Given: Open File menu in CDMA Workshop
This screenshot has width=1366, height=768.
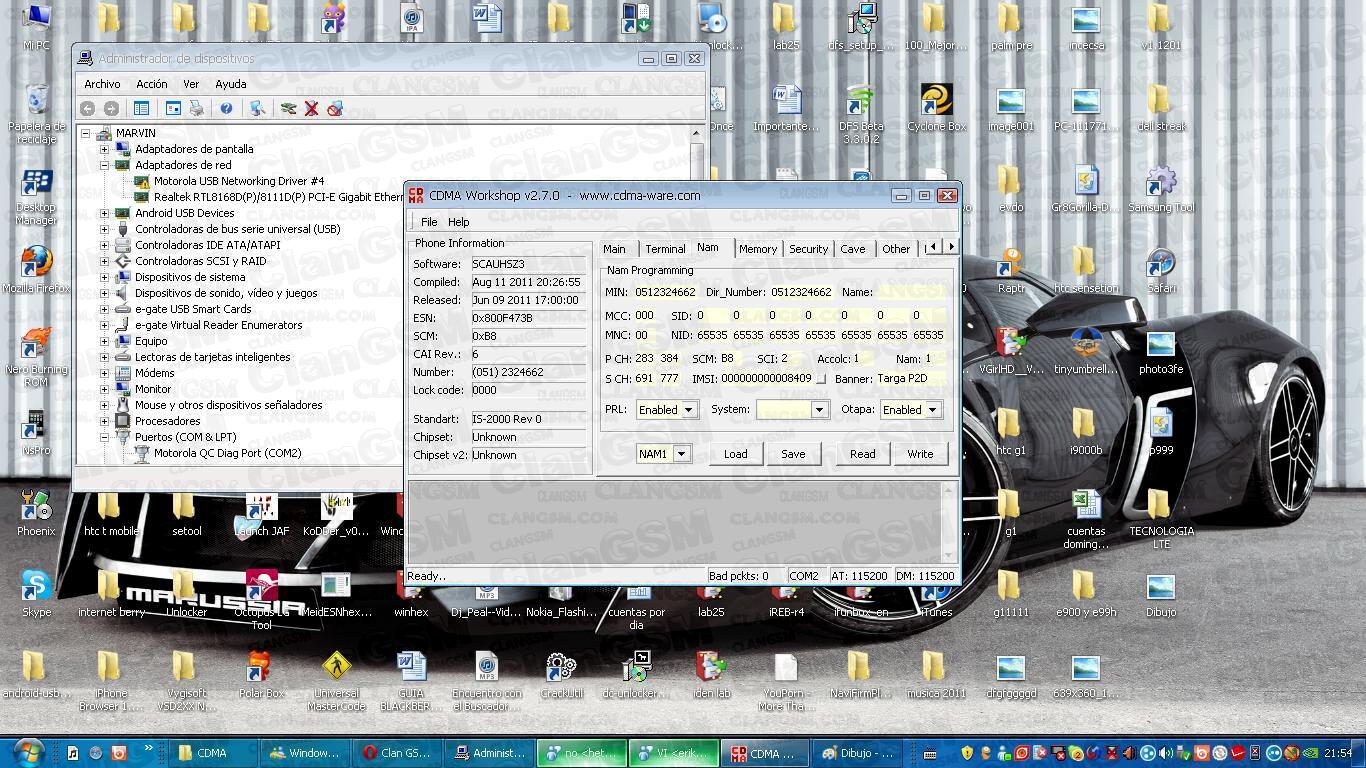Looking at the screenshot, I should 429,222.
